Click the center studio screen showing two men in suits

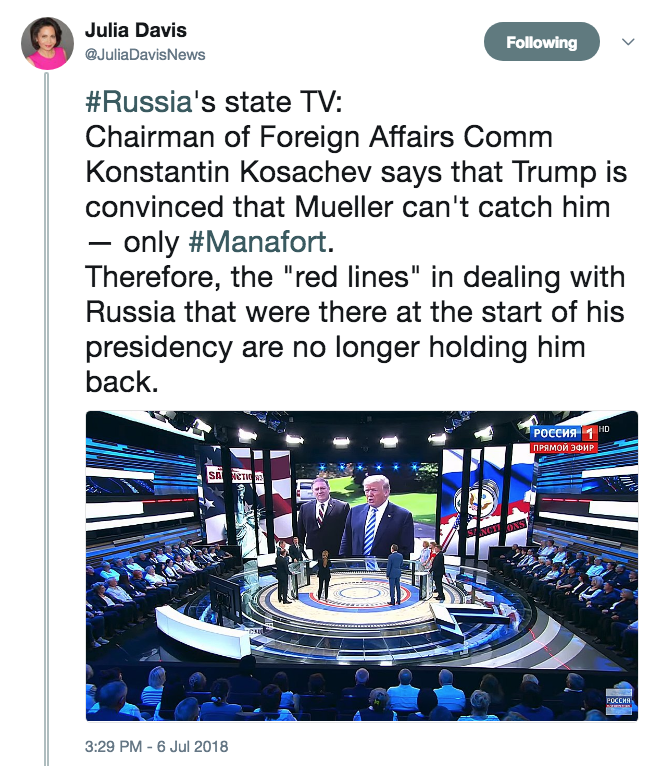point(366,511)
